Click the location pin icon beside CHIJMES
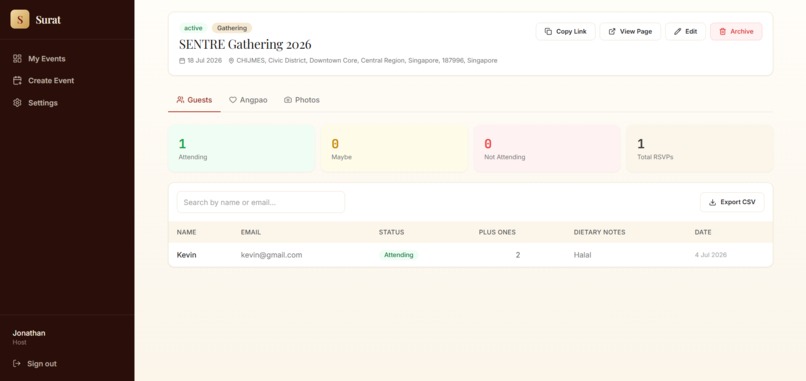Screen dimensions: 806x381 coord(231,61)
